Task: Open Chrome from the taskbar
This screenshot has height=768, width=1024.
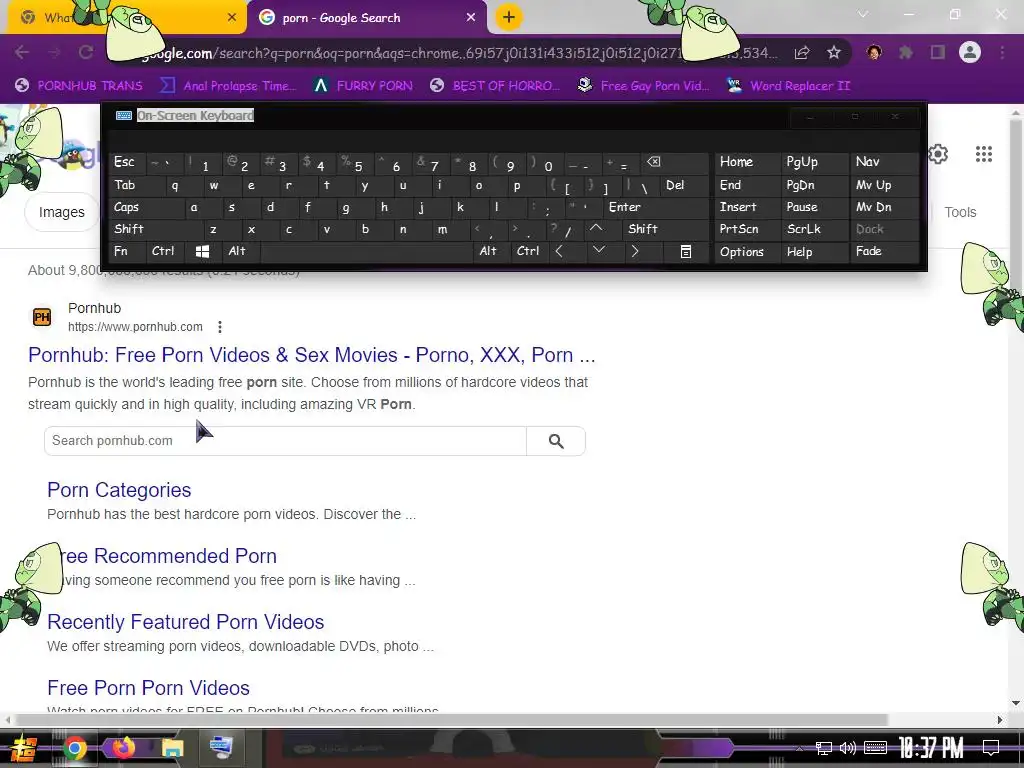Action: [x=75, y=748]
